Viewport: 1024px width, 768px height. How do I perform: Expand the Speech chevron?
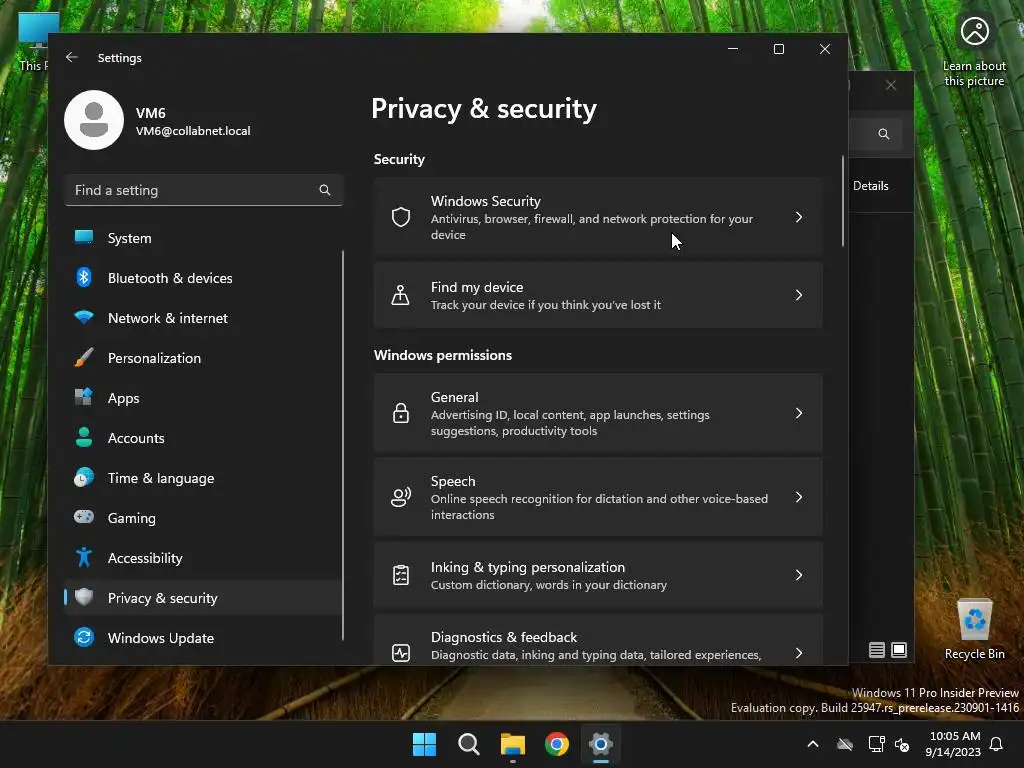[x=799, y=497]
